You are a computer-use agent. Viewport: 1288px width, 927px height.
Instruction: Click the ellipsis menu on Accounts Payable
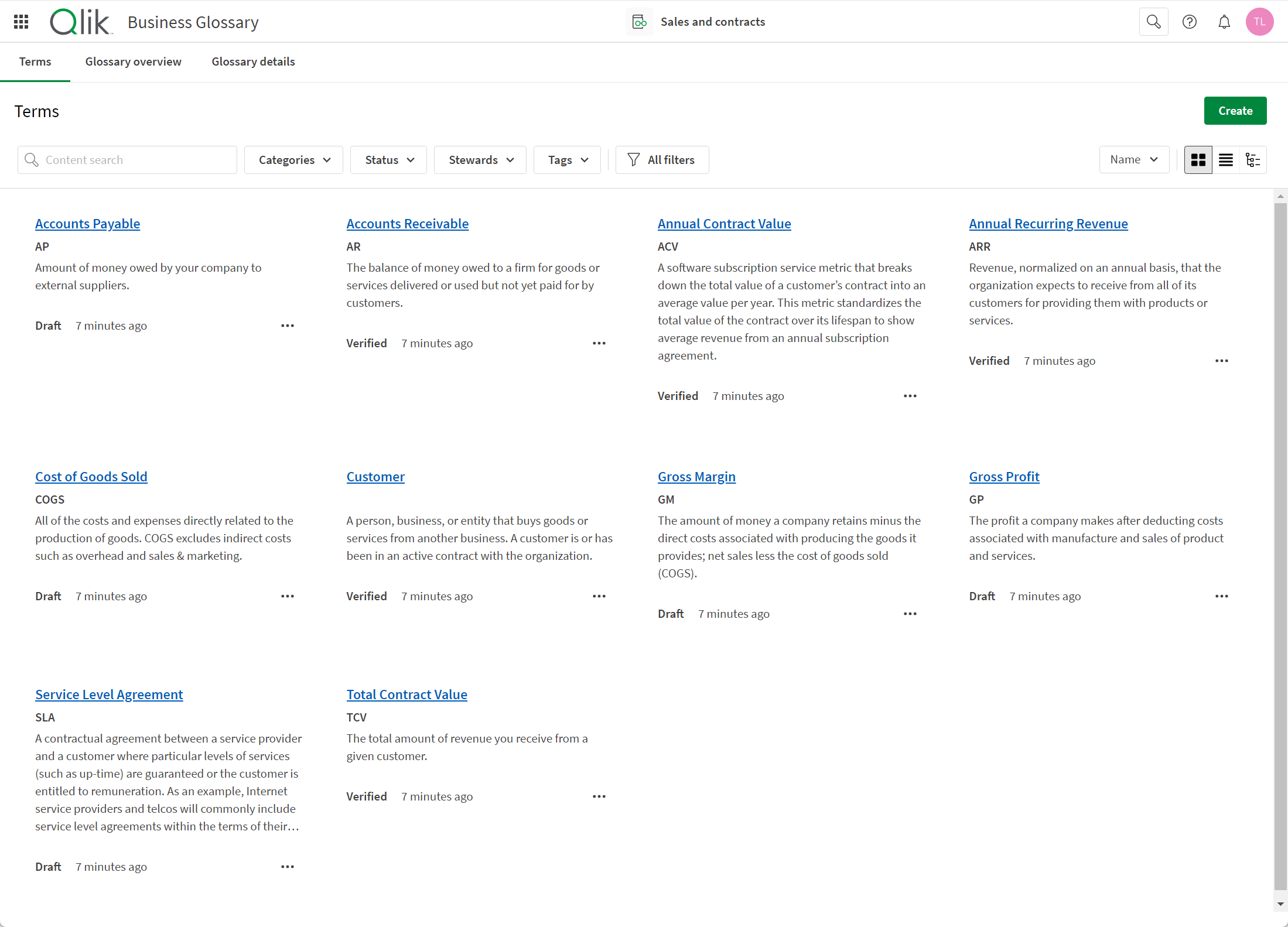pyautogui.click(x=287, y=325)
